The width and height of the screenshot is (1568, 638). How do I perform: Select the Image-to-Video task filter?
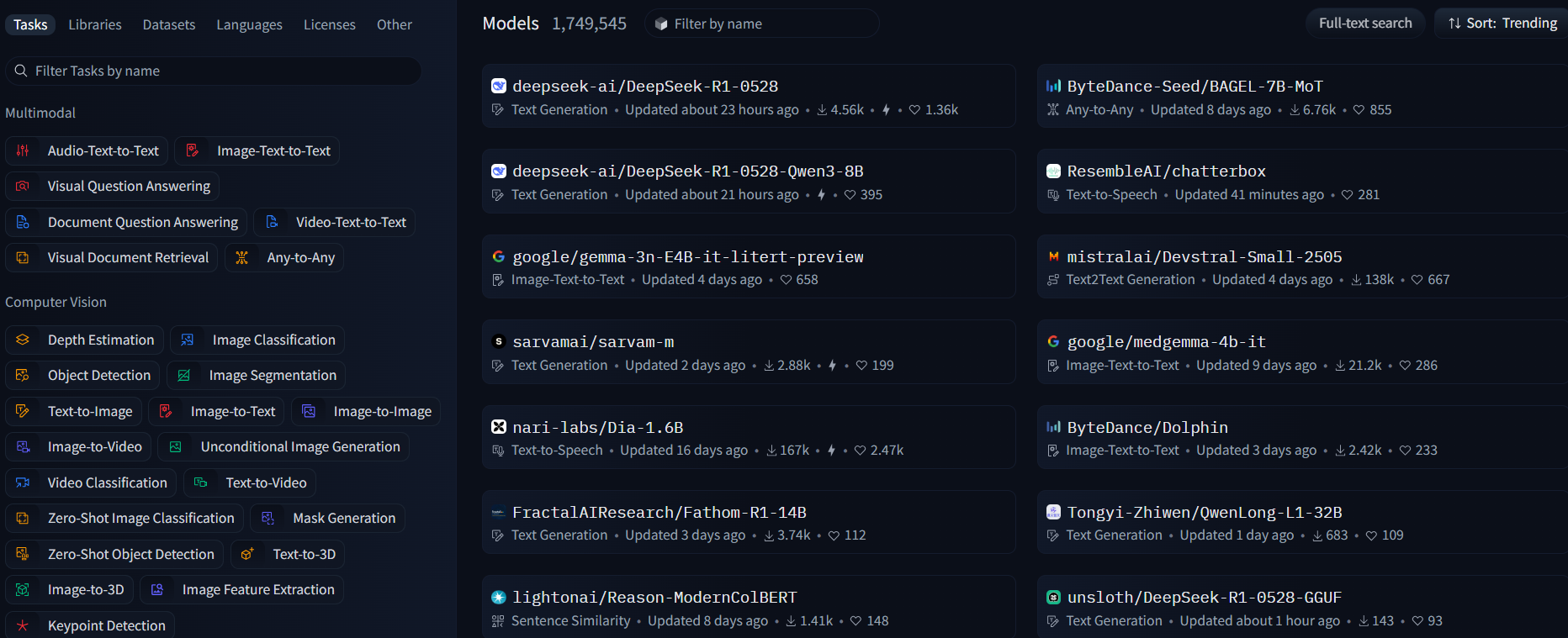78,446
